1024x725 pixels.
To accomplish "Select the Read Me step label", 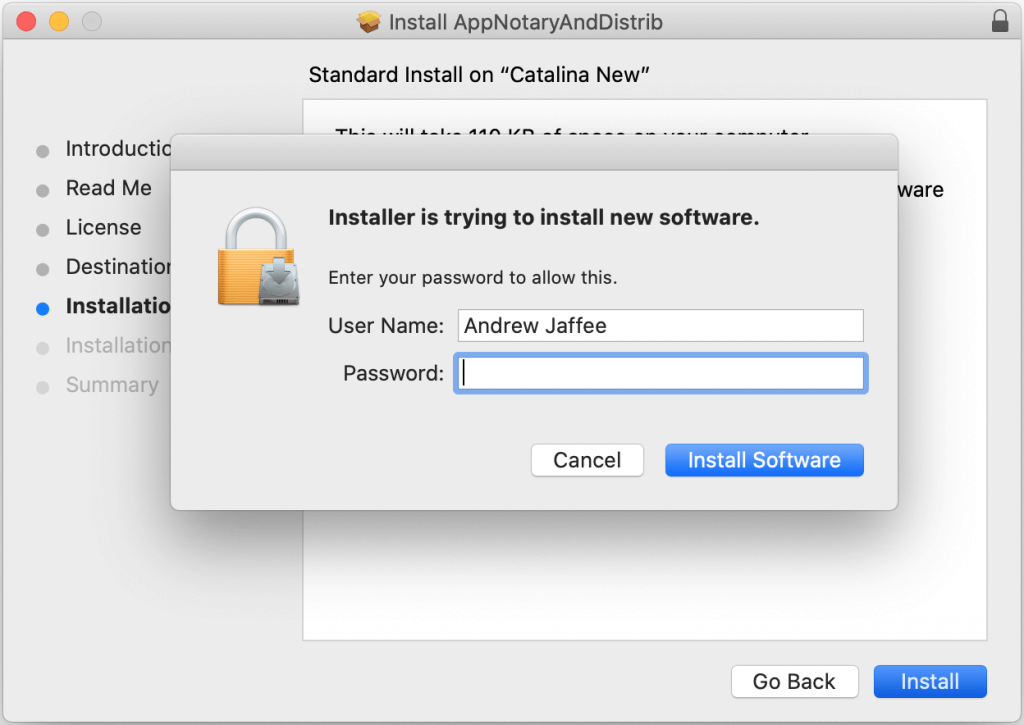I will [x=108, y=188].
